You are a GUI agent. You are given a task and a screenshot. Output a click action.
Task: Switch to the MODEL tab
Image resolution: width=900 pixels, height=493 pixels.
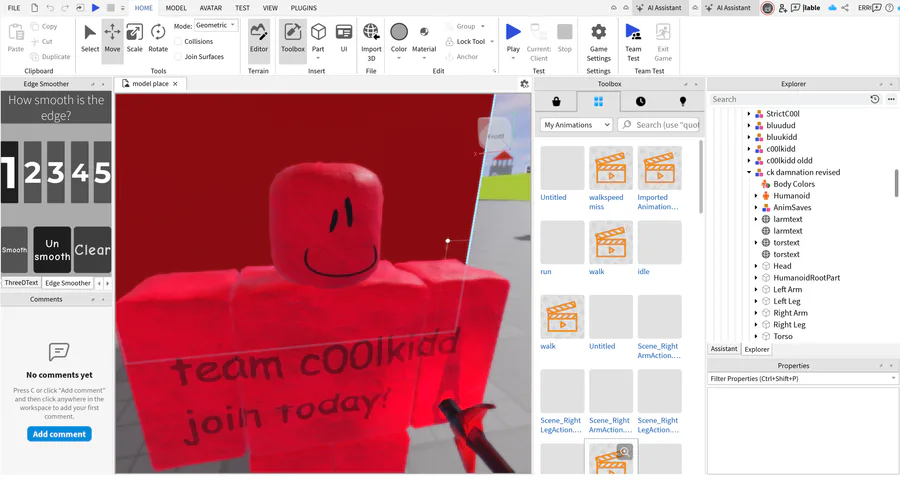[176, 8]
